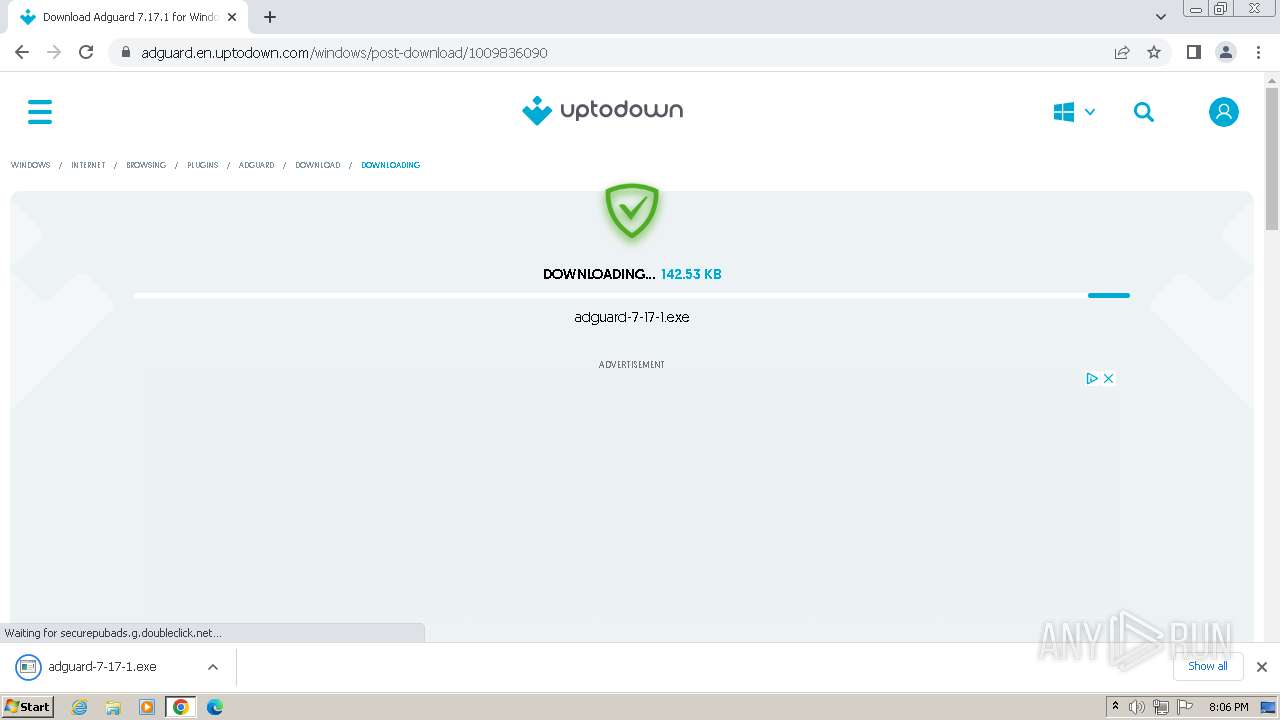Click the DOWNLOADING breadcrumb
This screenshot has height=720, width=1280.
tap(390, 165)
